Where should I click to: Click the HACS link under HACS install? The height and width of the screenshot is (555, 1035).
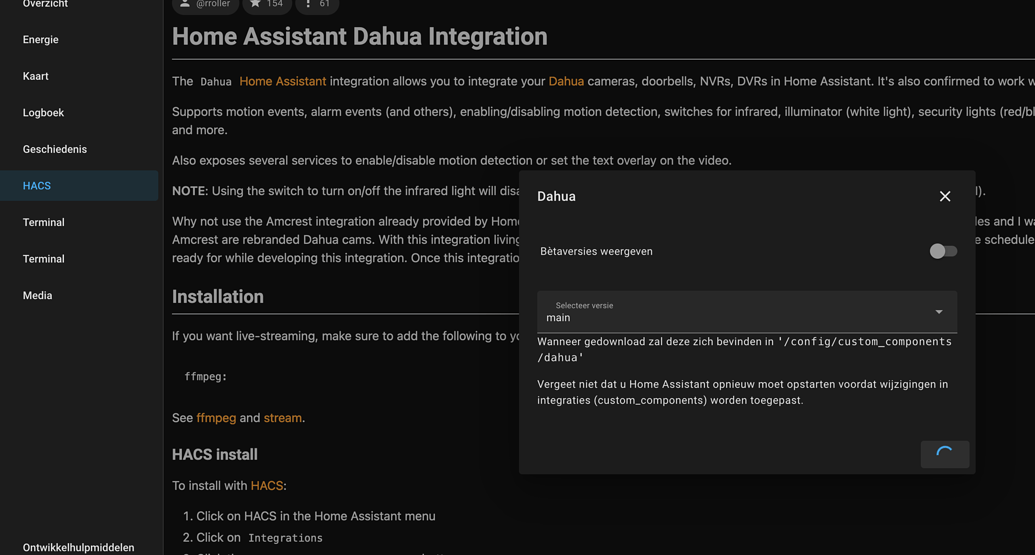(266, 486)
